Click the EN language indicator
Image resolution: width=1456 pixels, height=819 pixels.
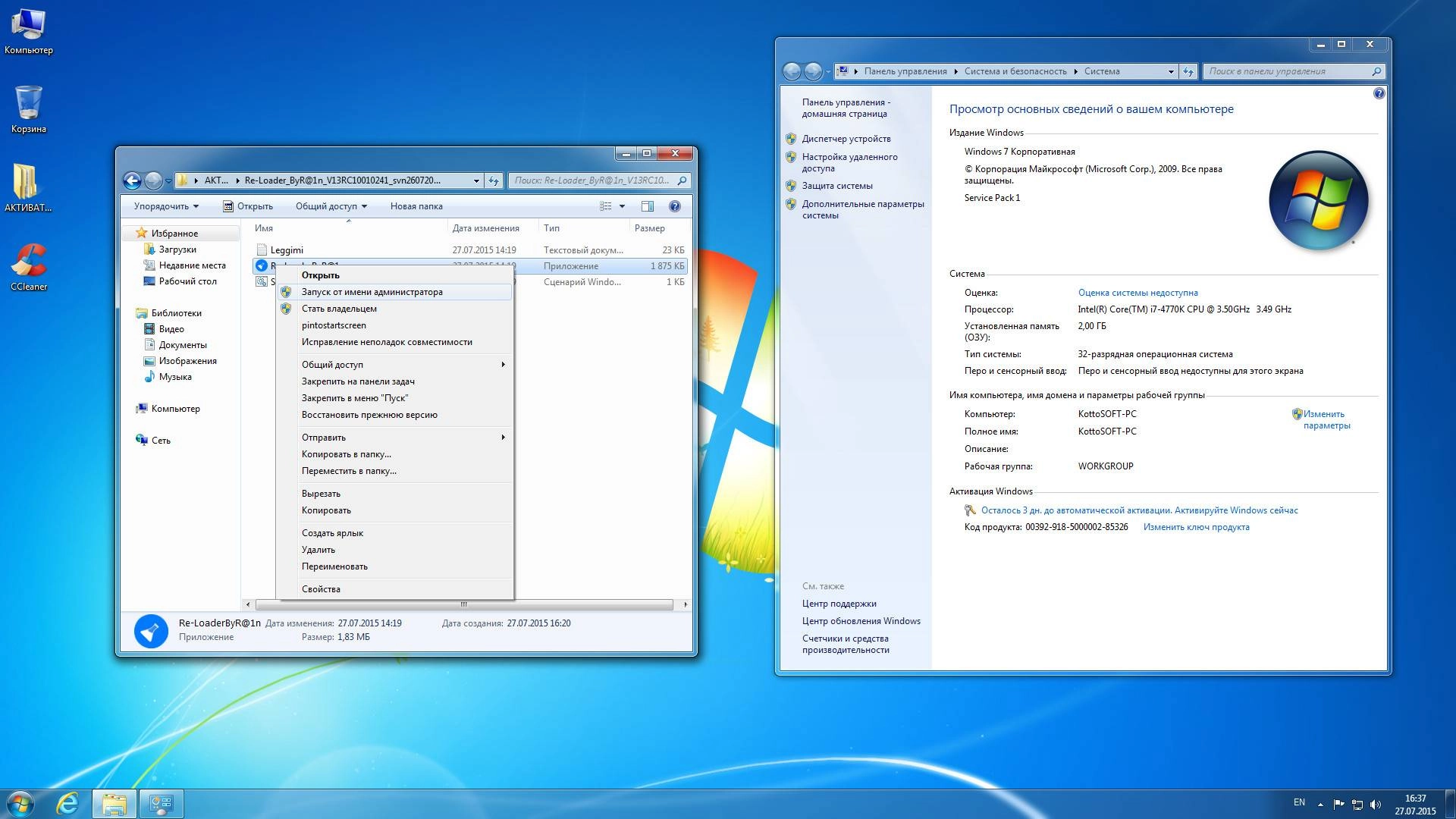click(1299, 802)
